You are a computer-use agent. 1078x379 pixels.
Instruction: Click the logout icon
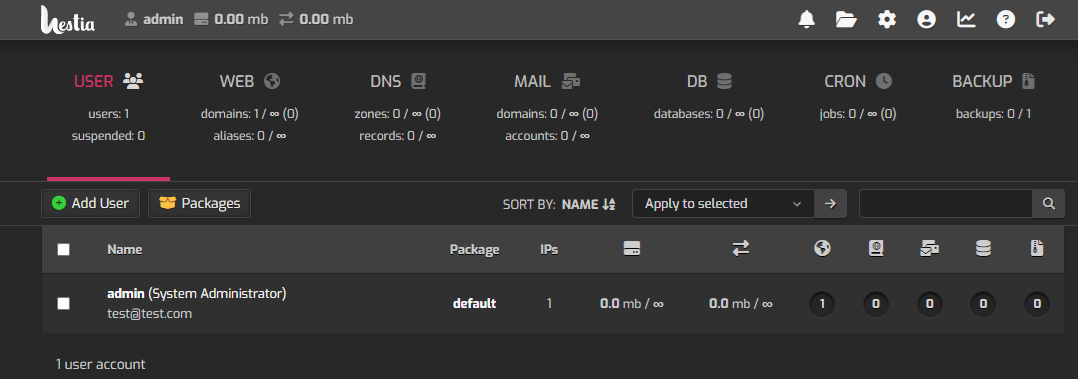[x=1045, y=19]
